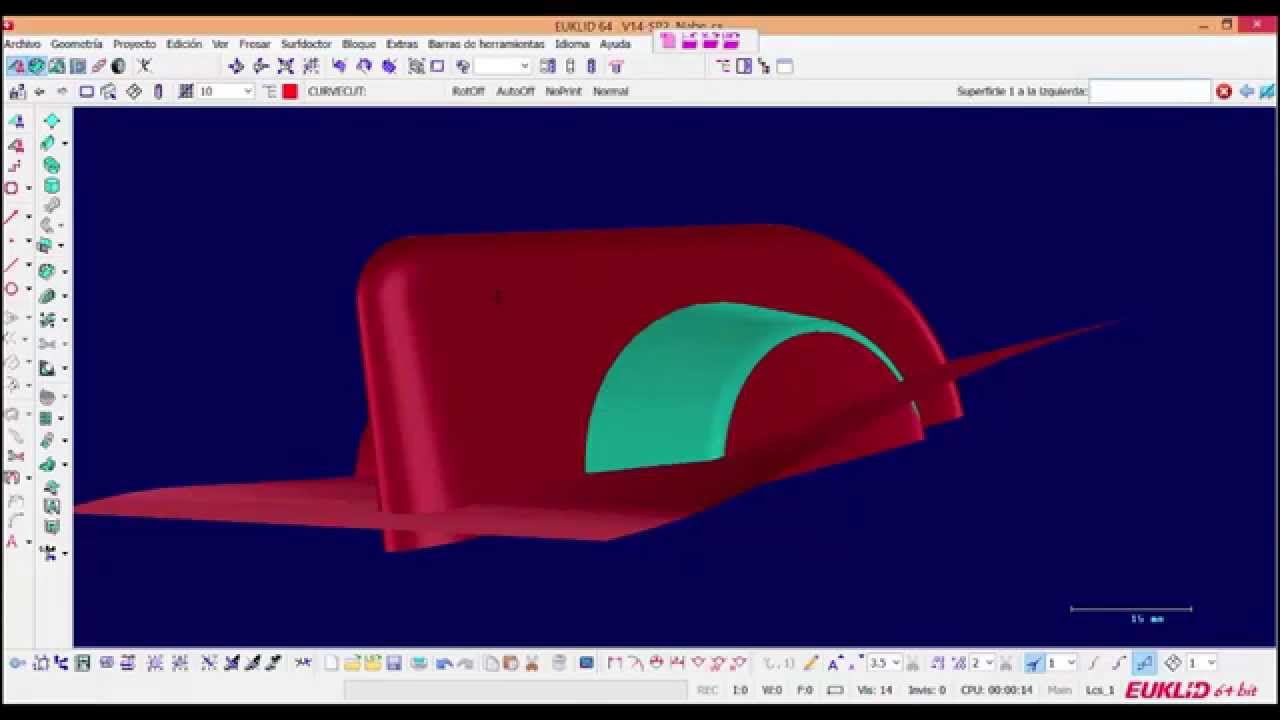The image size is (1280, 720).
Task: Click the red cancel input button
Action: pos(1224,91)
